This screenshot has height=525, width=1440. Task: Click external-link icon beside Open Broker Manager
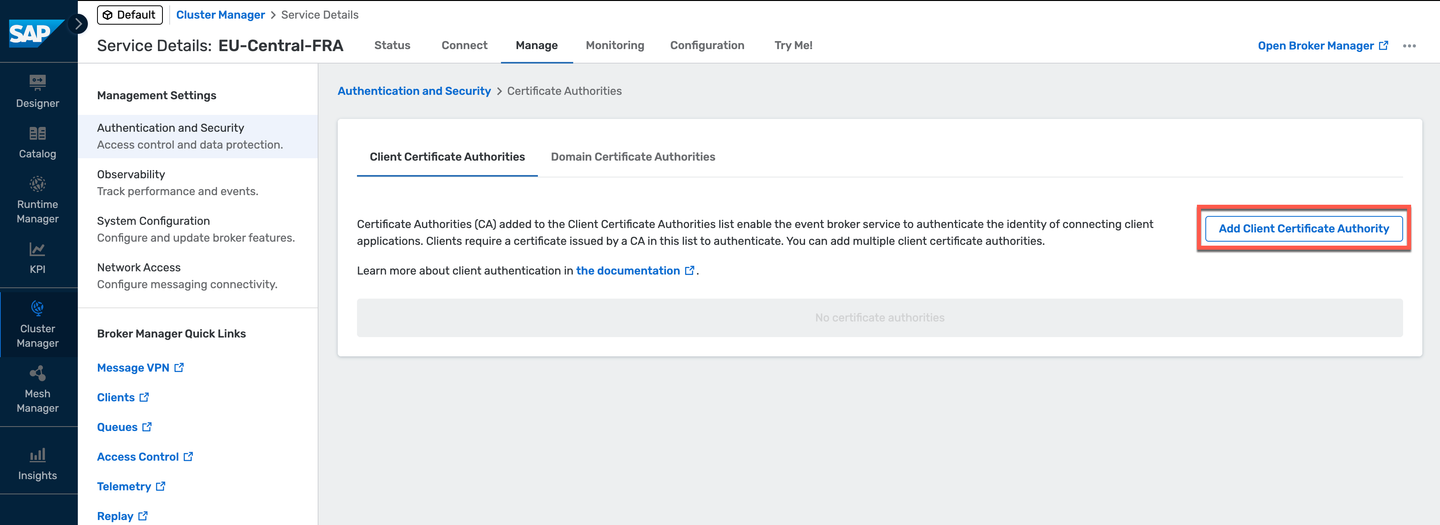1384,46
